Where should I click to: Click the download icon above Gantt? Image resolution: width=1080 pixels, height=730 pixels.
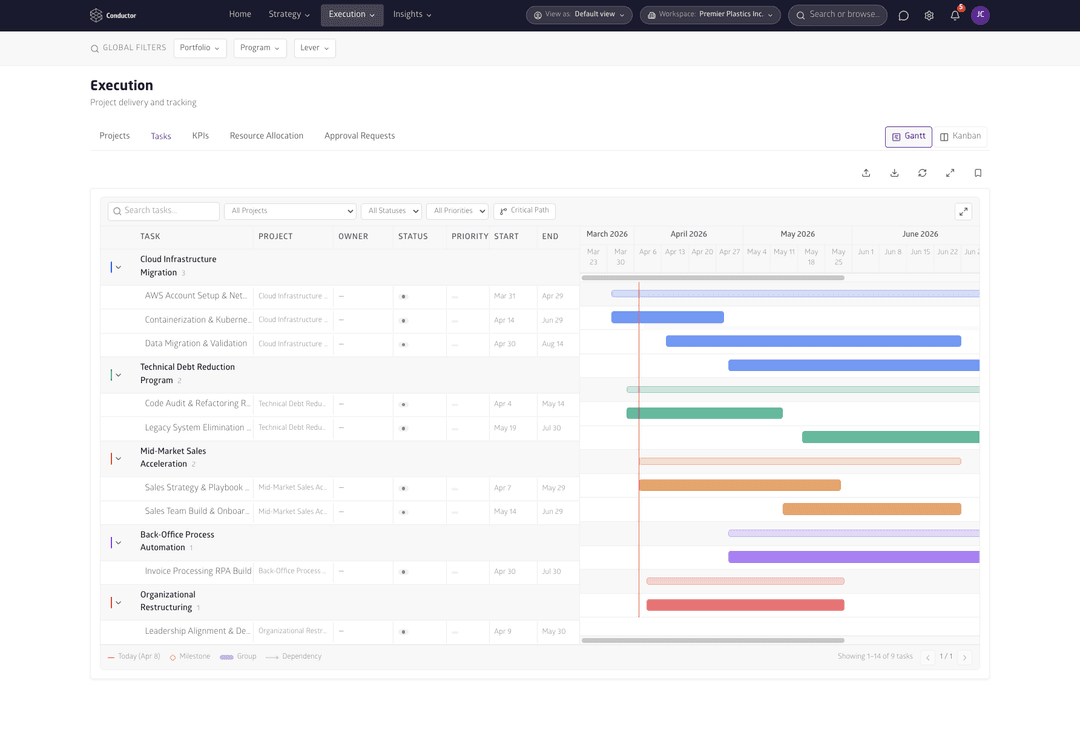pyautogui.click(x=894, y=173)
